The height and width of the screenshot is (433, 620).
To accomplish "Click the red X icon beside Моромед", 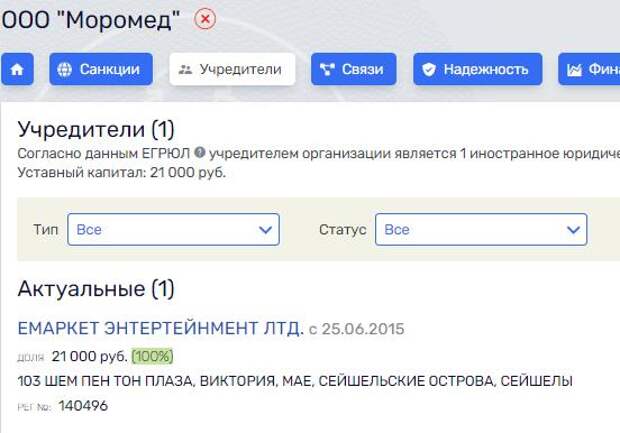I will [205, 19].
